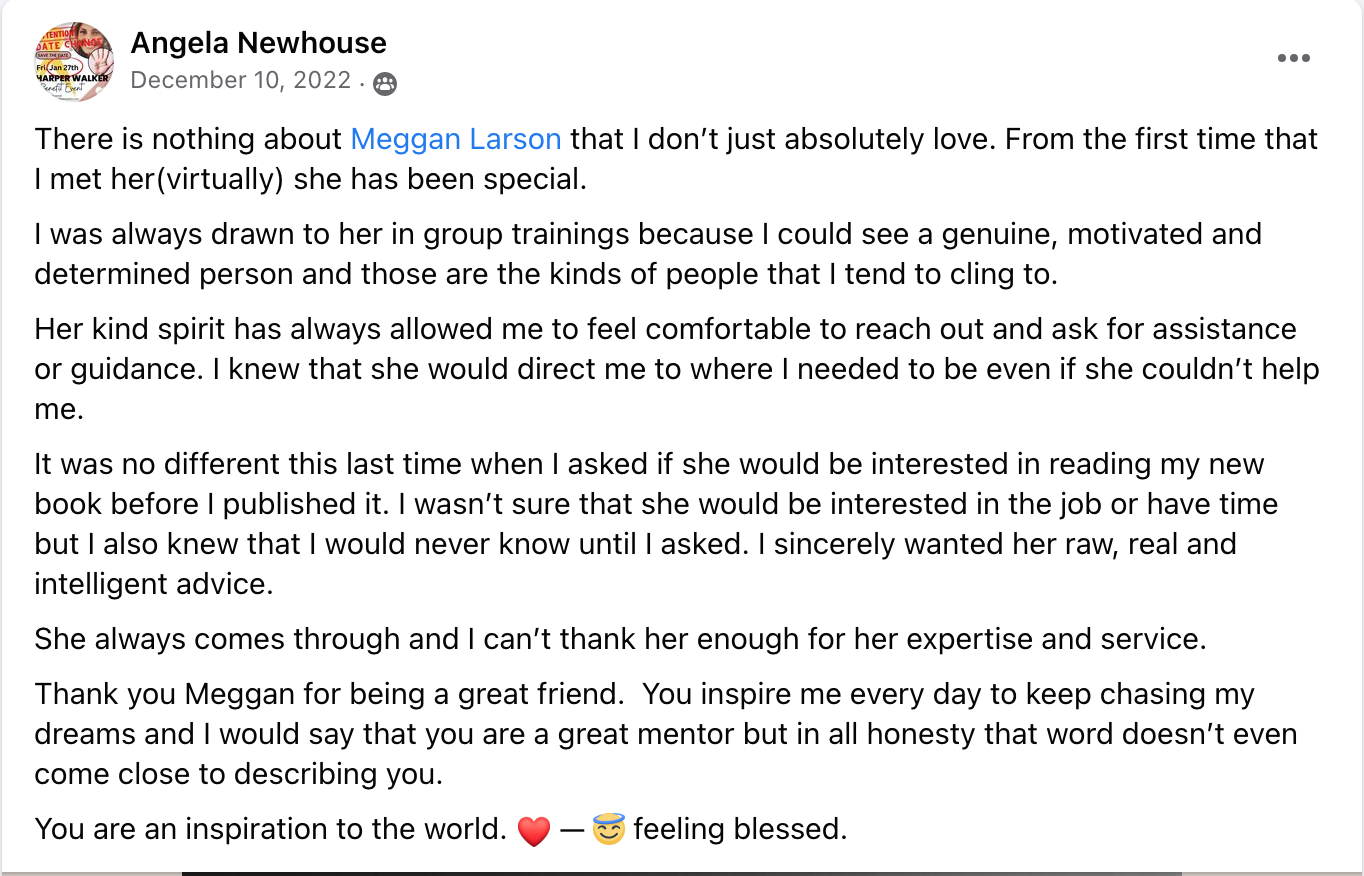Click the words "intelligent advice." in the post
Screen dimensions: 1364x876
154,584
